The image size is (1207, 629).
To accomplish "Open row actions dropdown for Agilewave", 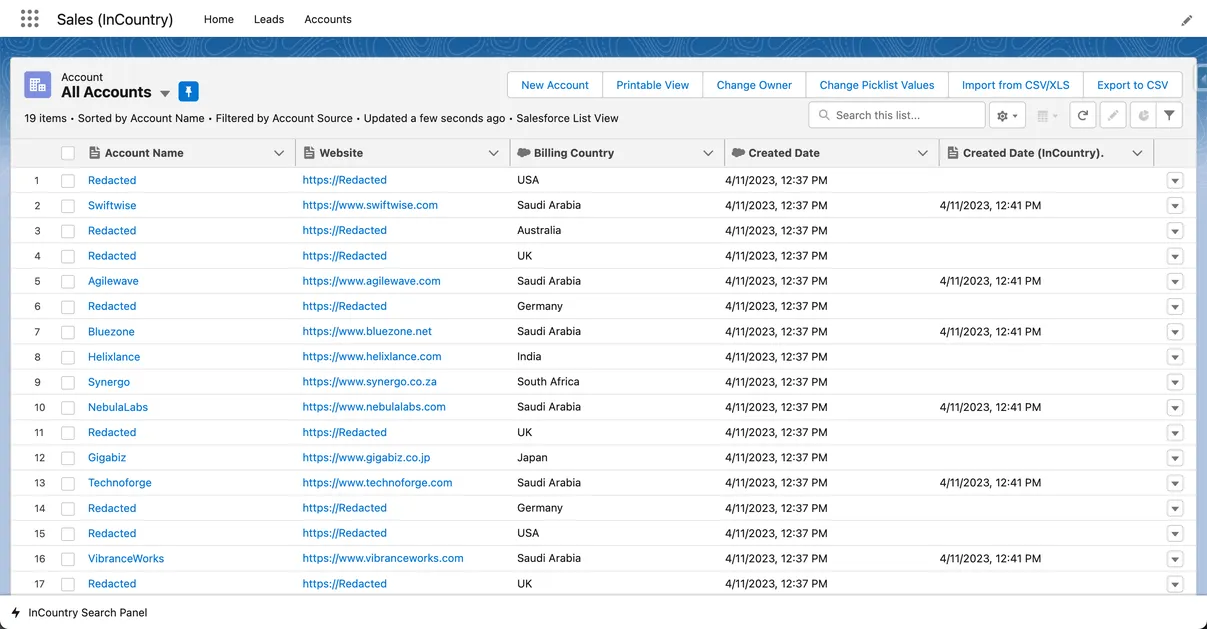I will coord(1175,281).
